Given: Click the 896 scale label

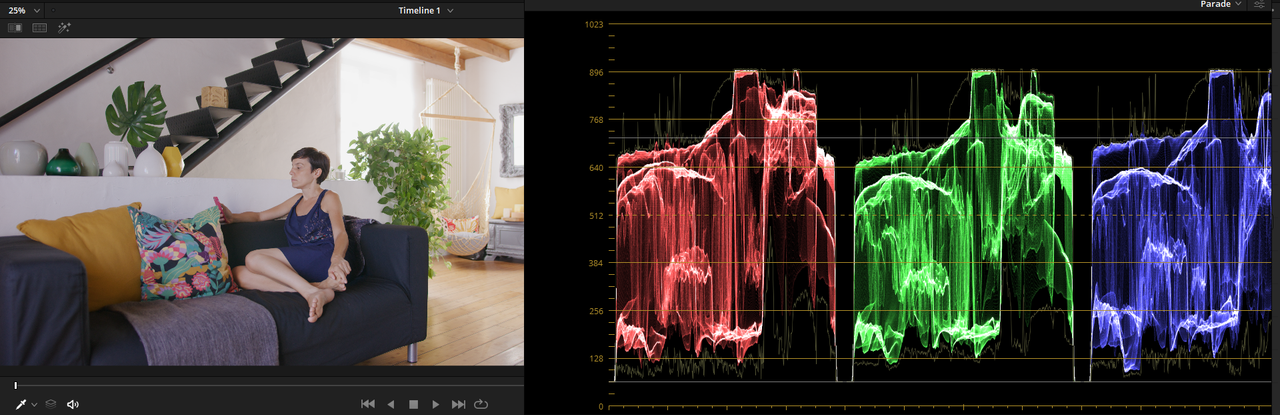Looking at the screenshot, I should (x=596, y=72).
